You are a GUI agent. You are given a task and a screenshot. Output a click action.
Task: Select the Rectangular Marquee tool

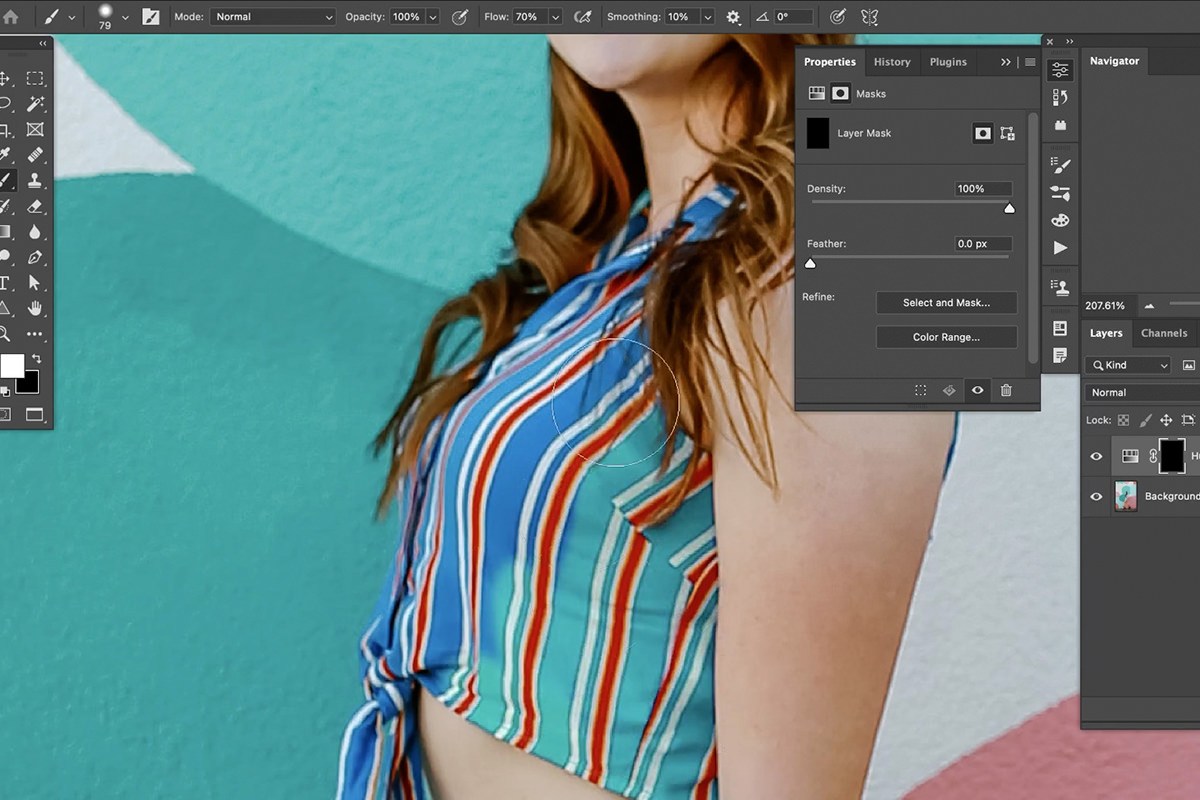pyautogui.click(x=35, y=78)
